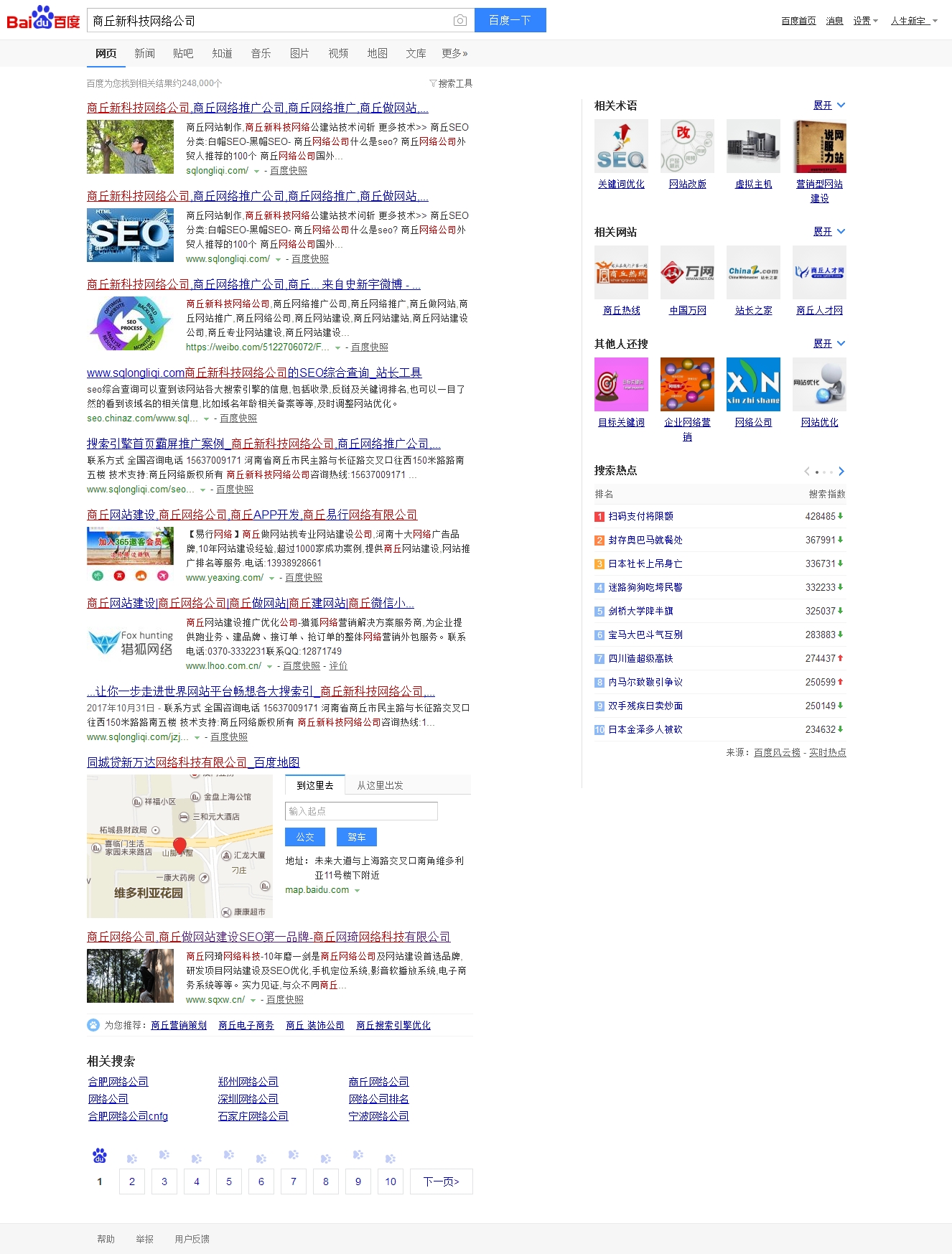Open the 新闻 tab

click(144, 53)
